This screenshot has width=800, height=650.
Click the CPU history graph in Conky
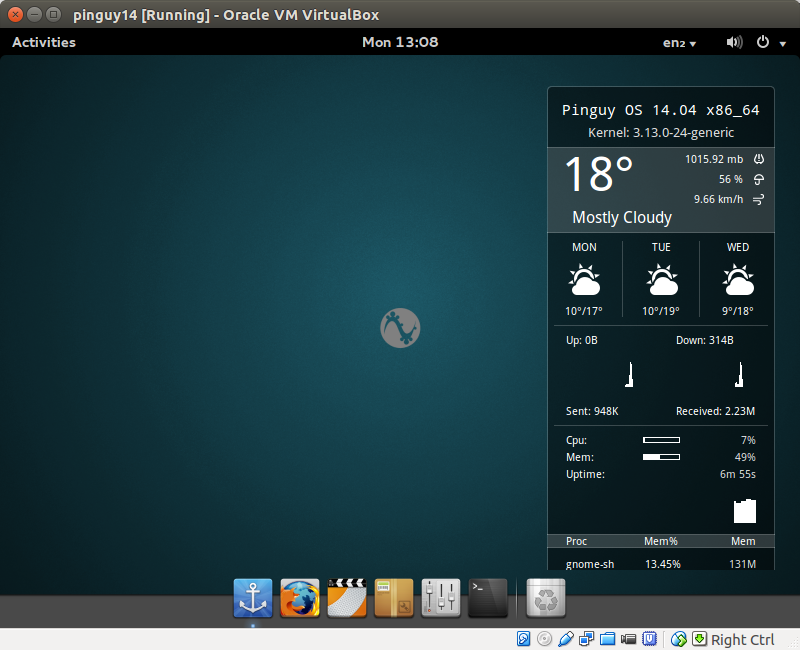tap(745, 511)
